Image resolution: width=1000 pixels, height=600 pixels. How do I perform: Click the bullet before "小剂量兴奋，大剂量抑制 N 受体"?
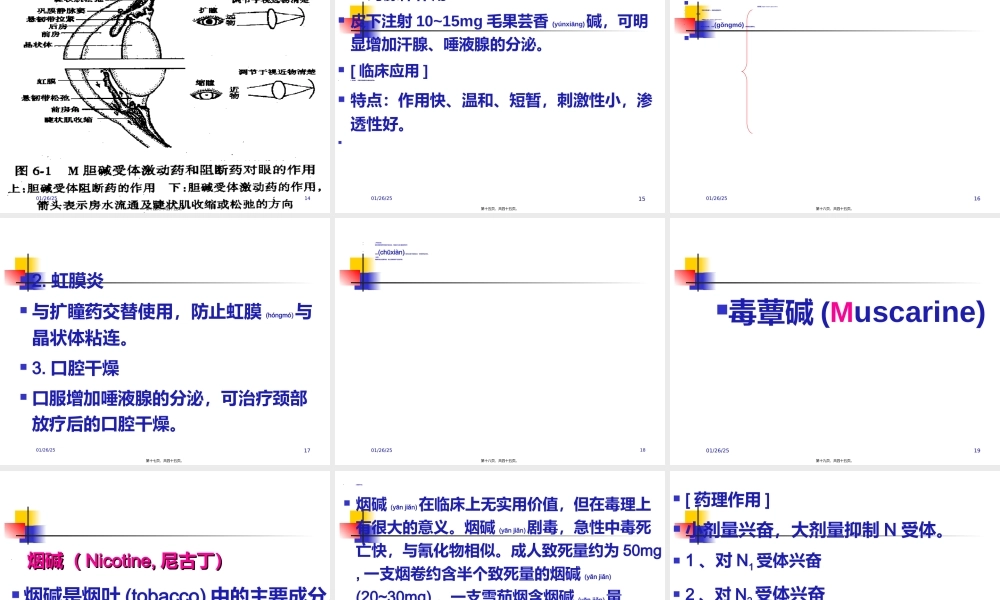[x=677, y=530]
